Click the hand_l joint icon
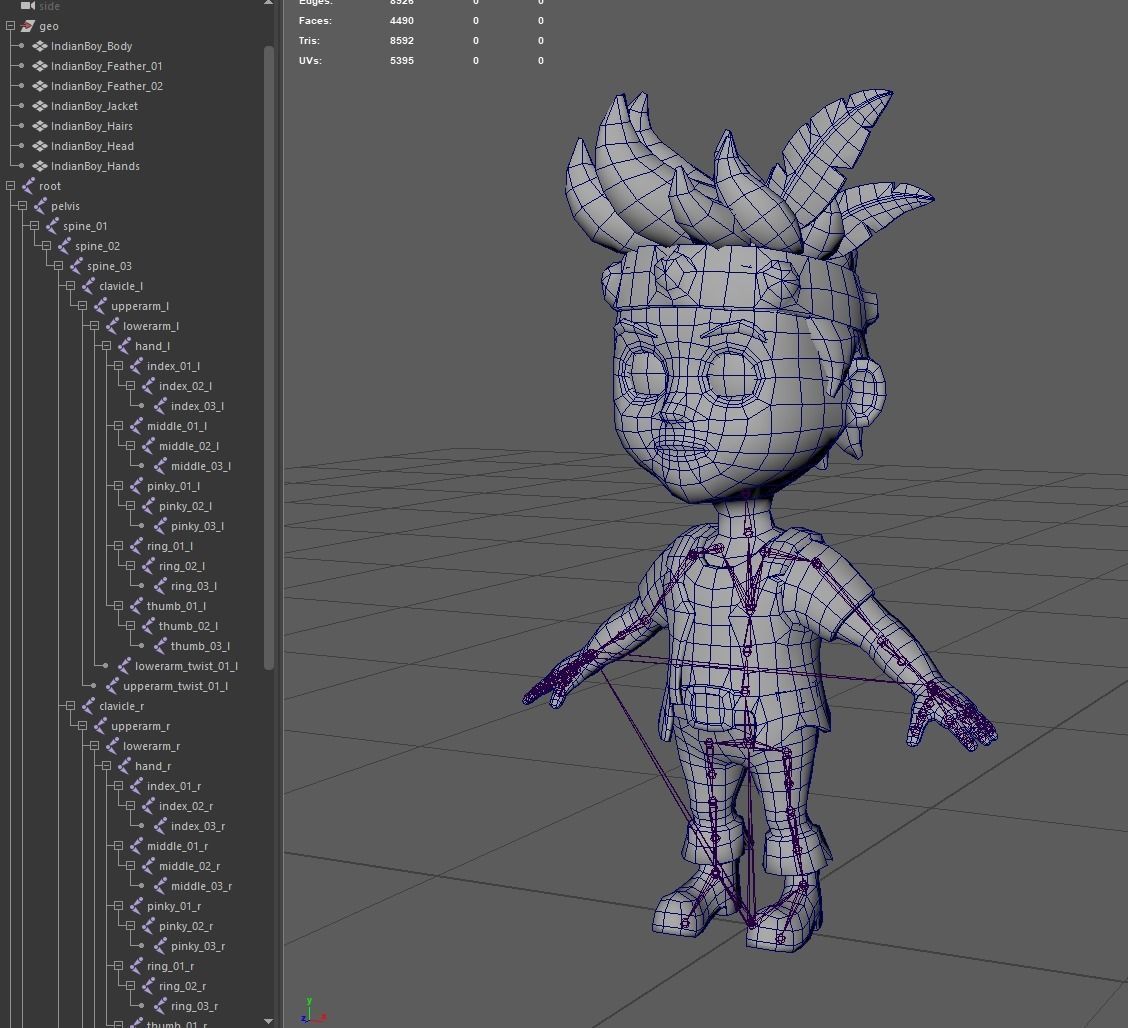The height and width of the screenshot is (1028, 1128). 124,346
